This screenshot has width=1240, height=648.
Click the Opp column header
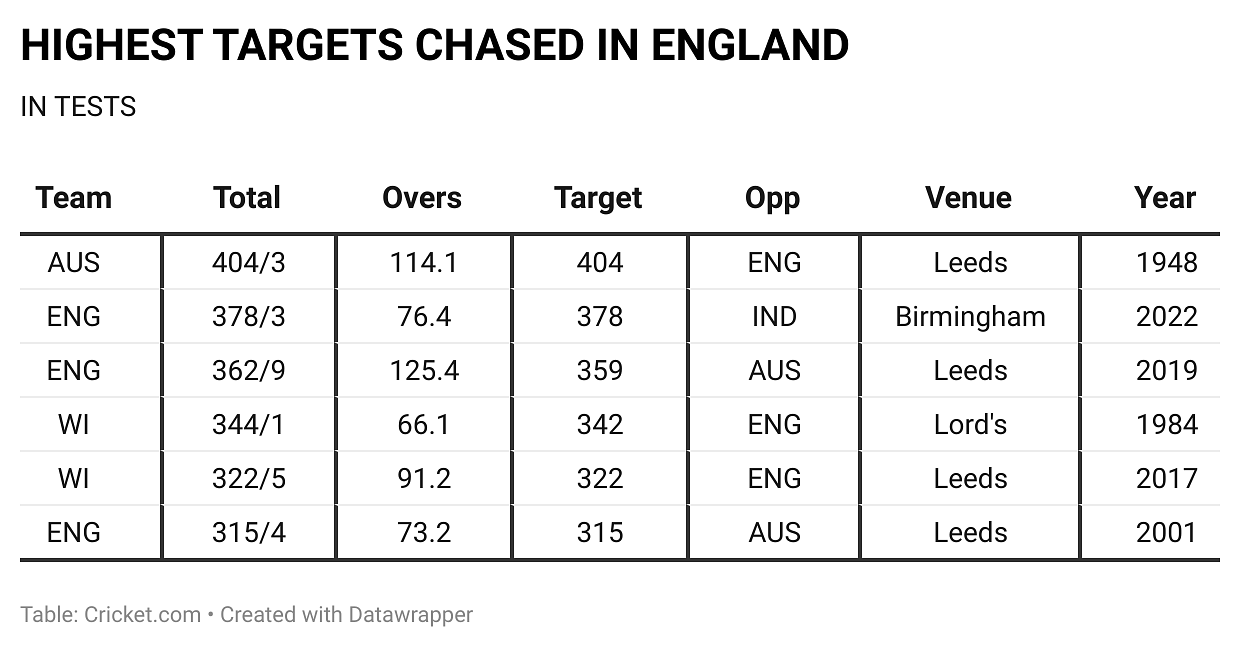773,198
